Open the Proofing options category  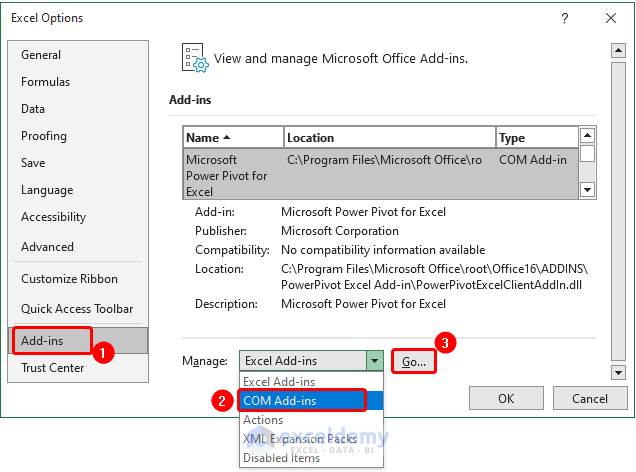(44, 136)
